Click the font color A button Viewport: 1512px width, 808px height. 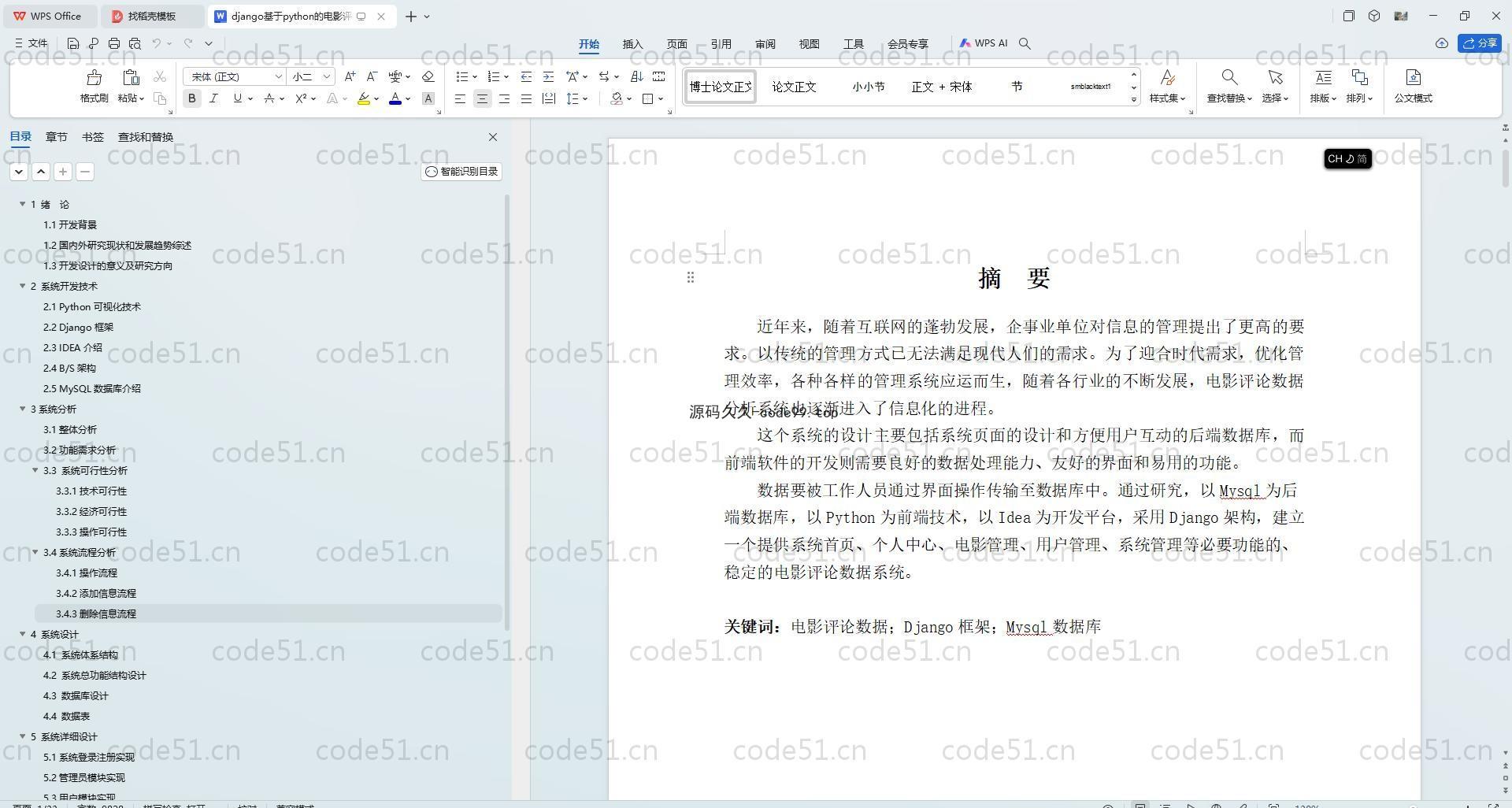(x=395, y=98)
